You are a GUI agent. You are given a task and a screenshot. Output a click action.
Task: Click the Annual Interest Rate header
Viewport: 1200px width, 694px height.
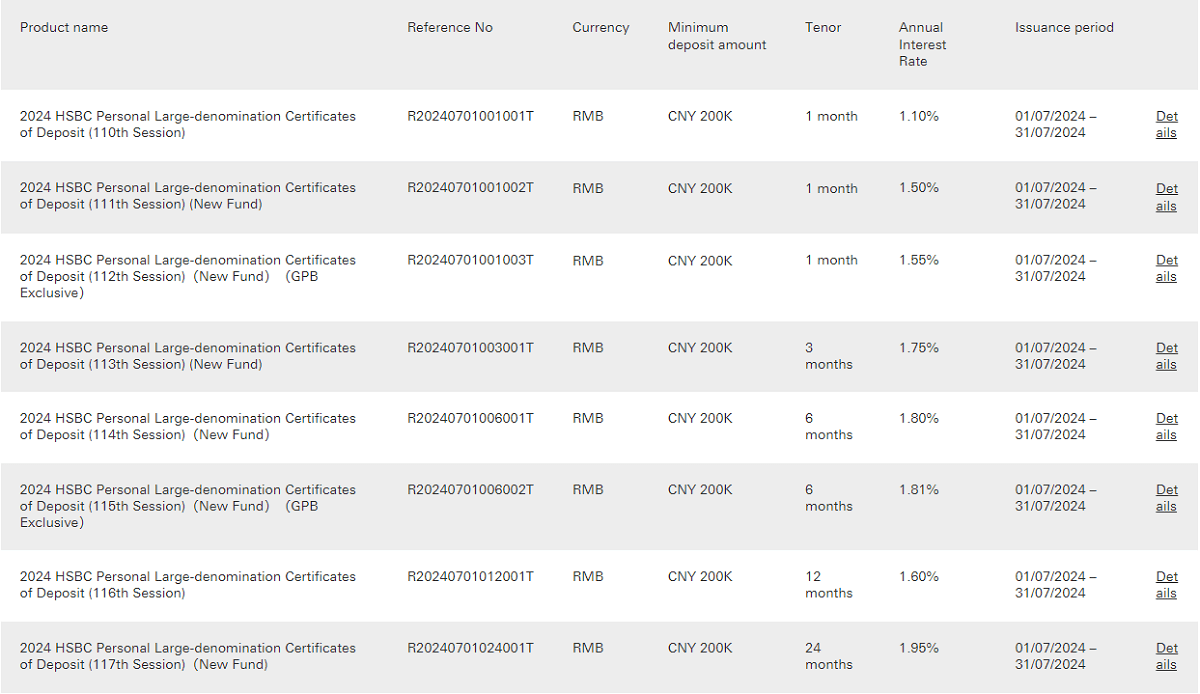921,44
